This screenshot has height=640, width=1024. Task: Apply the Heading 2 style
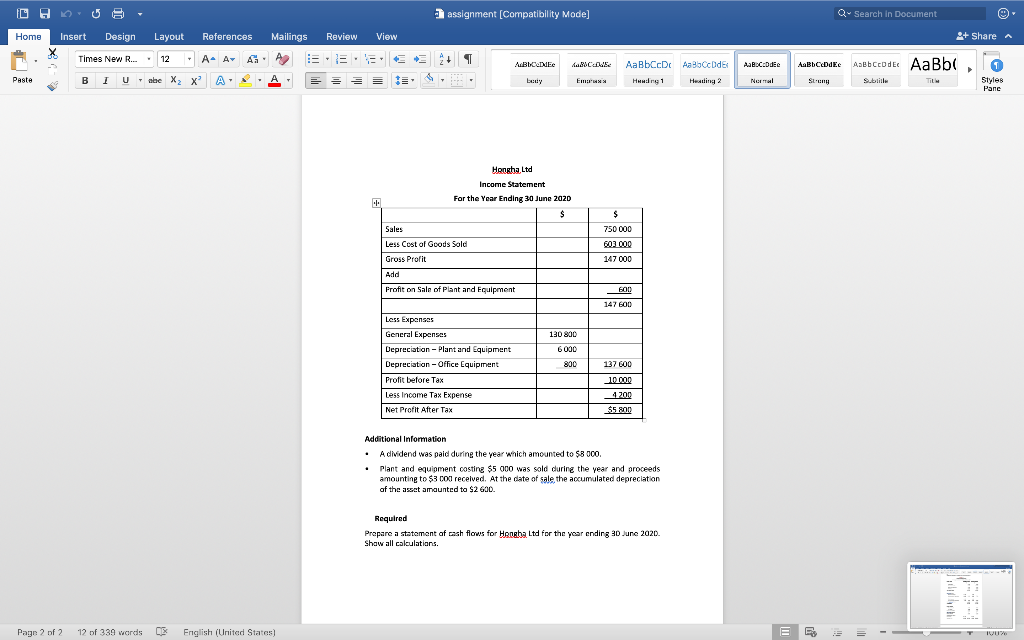pos(705,70)
